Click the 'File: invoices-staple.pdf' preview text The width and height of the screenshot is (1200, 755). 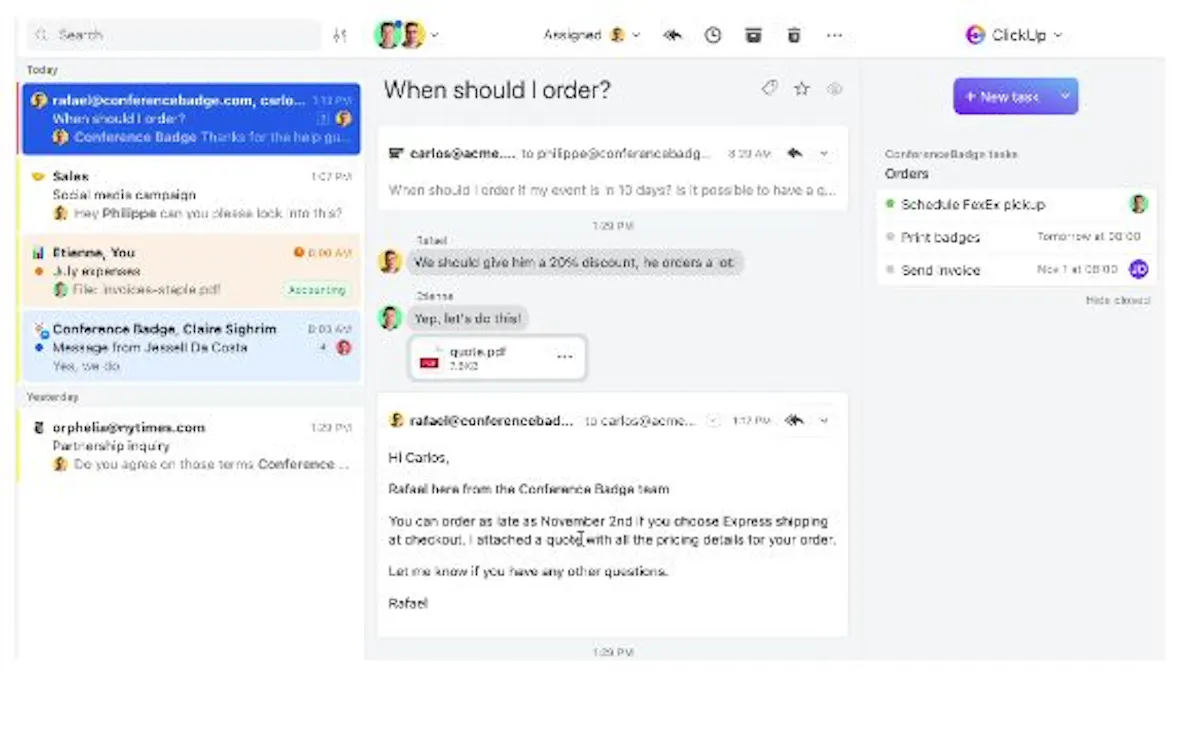point(145,290)
